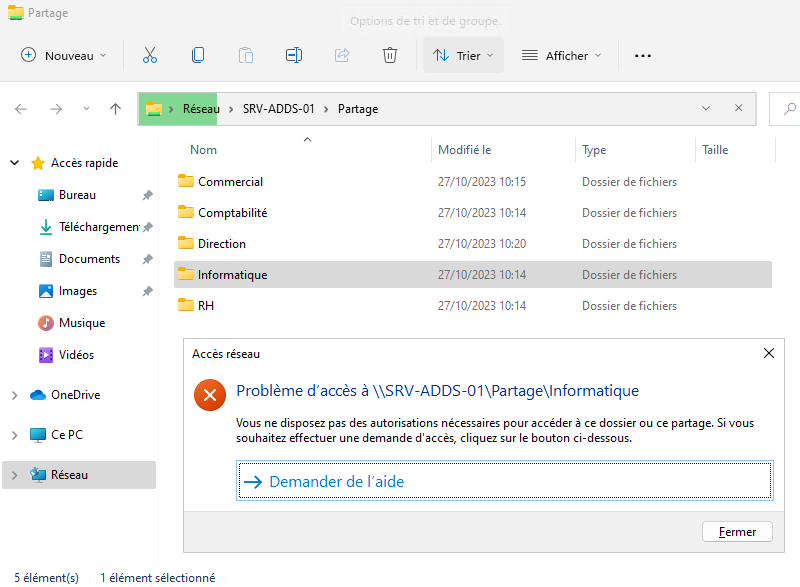The width and height of the screenshot is (800, 587).
Task: Cut selection with the scissors icon
Action: click(150, 55)
